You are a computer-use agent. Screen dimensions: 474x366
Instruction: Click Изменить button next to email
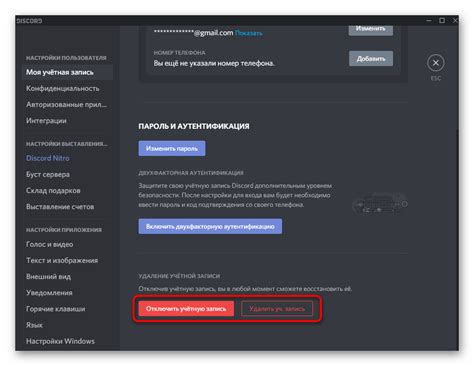pyautogui.click(x=371, y=29)
